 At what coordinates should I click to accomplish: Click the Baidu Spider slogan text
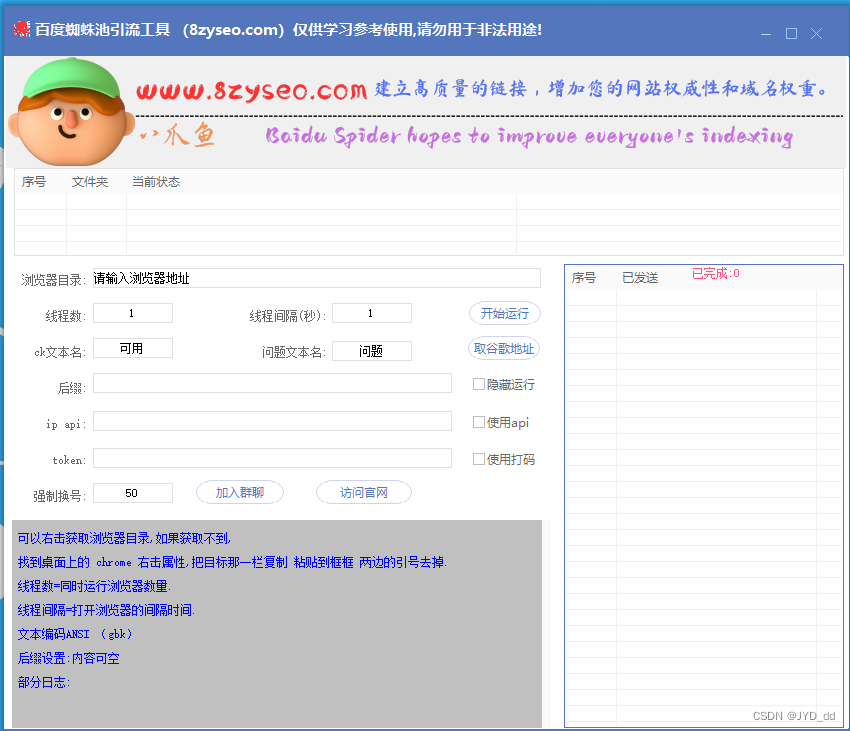click(529, 136)
